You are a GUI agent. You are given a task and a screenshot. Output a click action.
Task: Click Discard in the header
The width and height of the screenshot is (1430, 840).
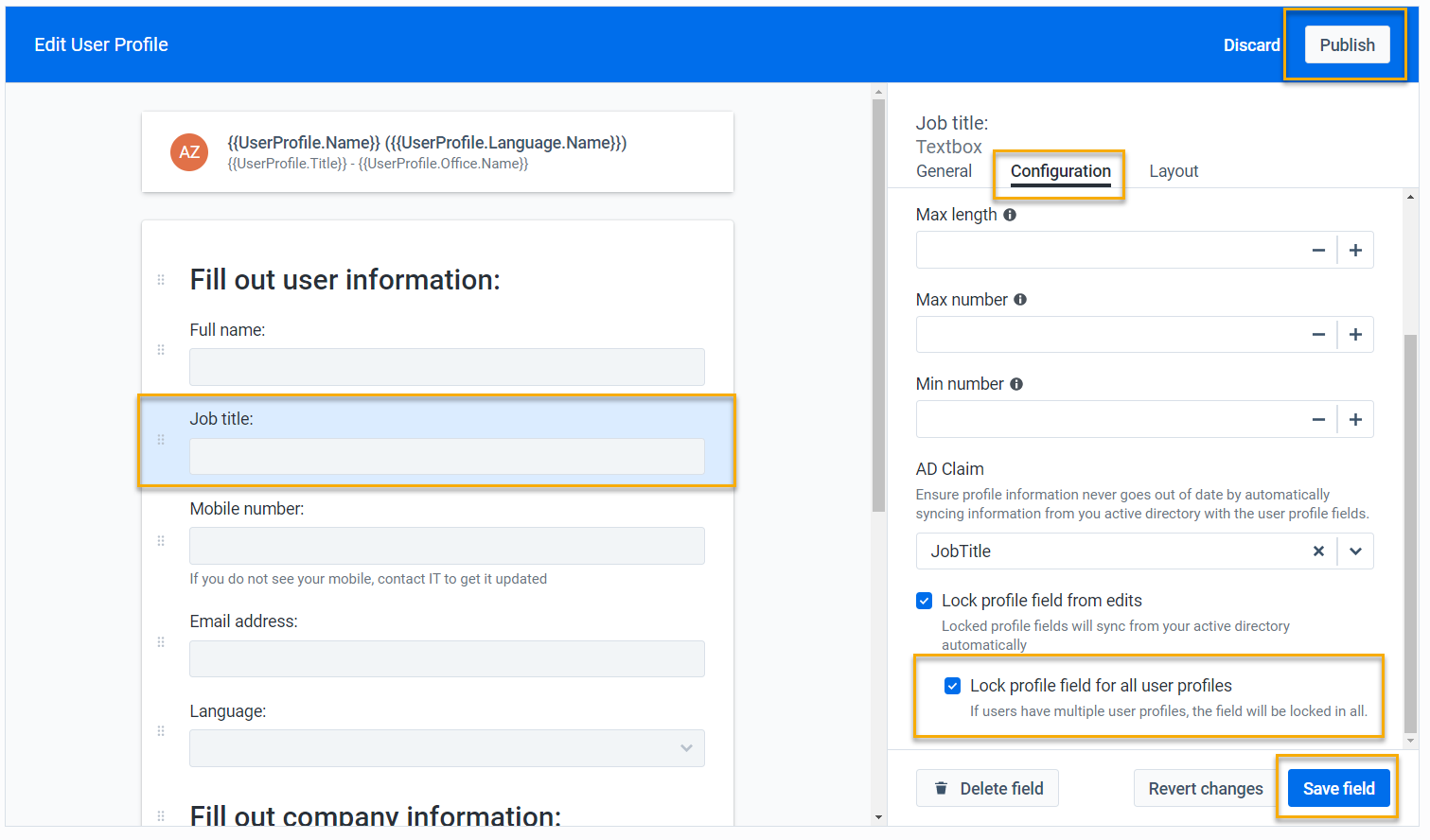point(1251,45)
